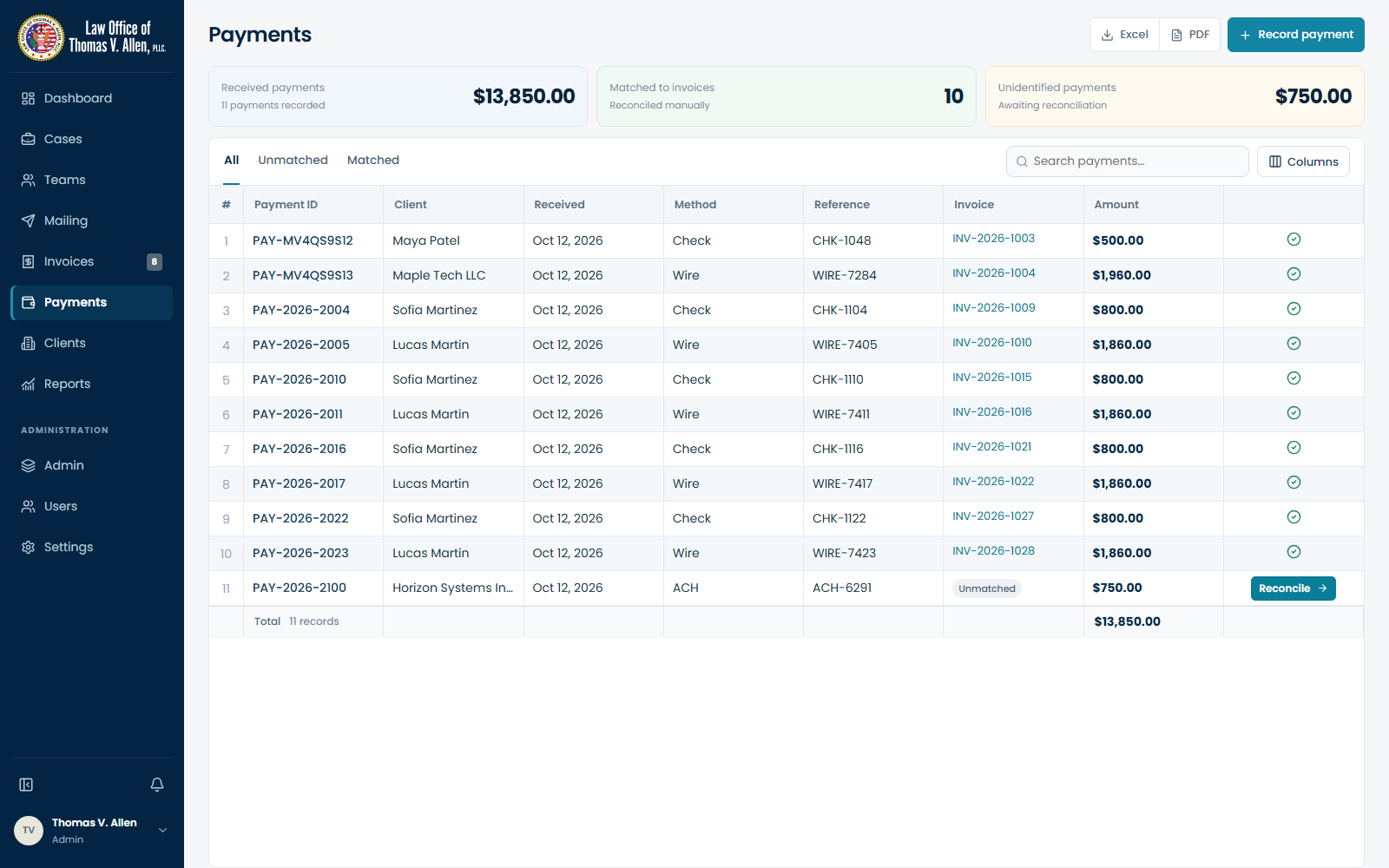The image size is (1389, 868).
Task: Open Invoices with badge 8
Action: 91,261
